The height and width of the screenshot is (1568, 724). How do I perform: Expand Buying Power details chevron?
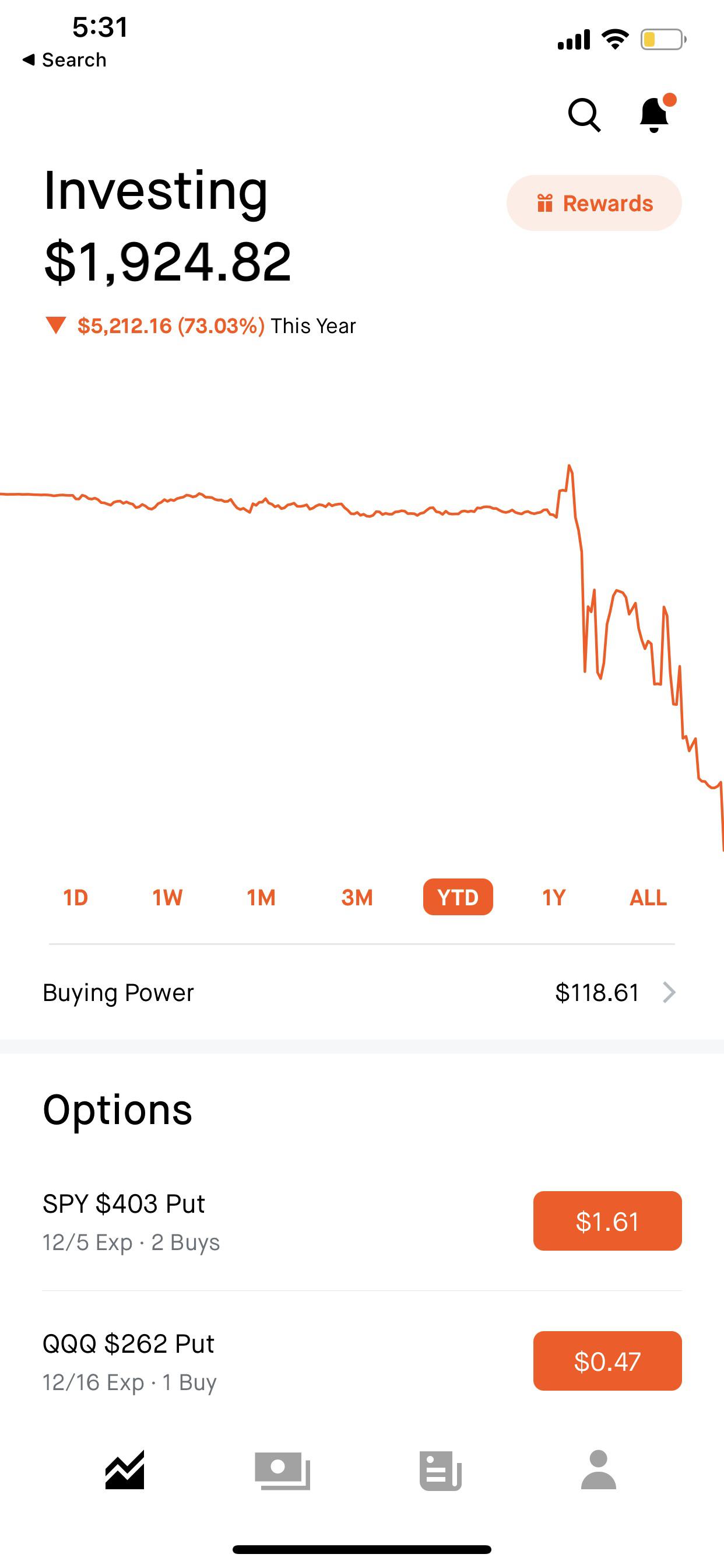pyautogui.click(x=669, y=993)
